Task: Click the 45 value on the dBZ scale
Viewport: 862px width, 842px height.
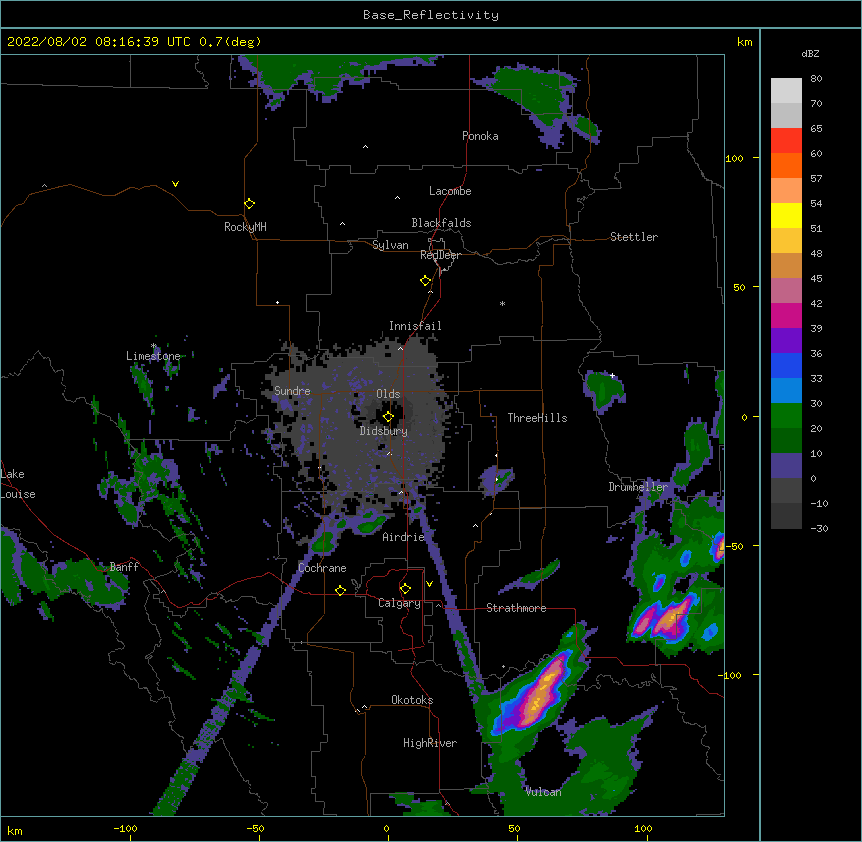Action: pos(816,278)
